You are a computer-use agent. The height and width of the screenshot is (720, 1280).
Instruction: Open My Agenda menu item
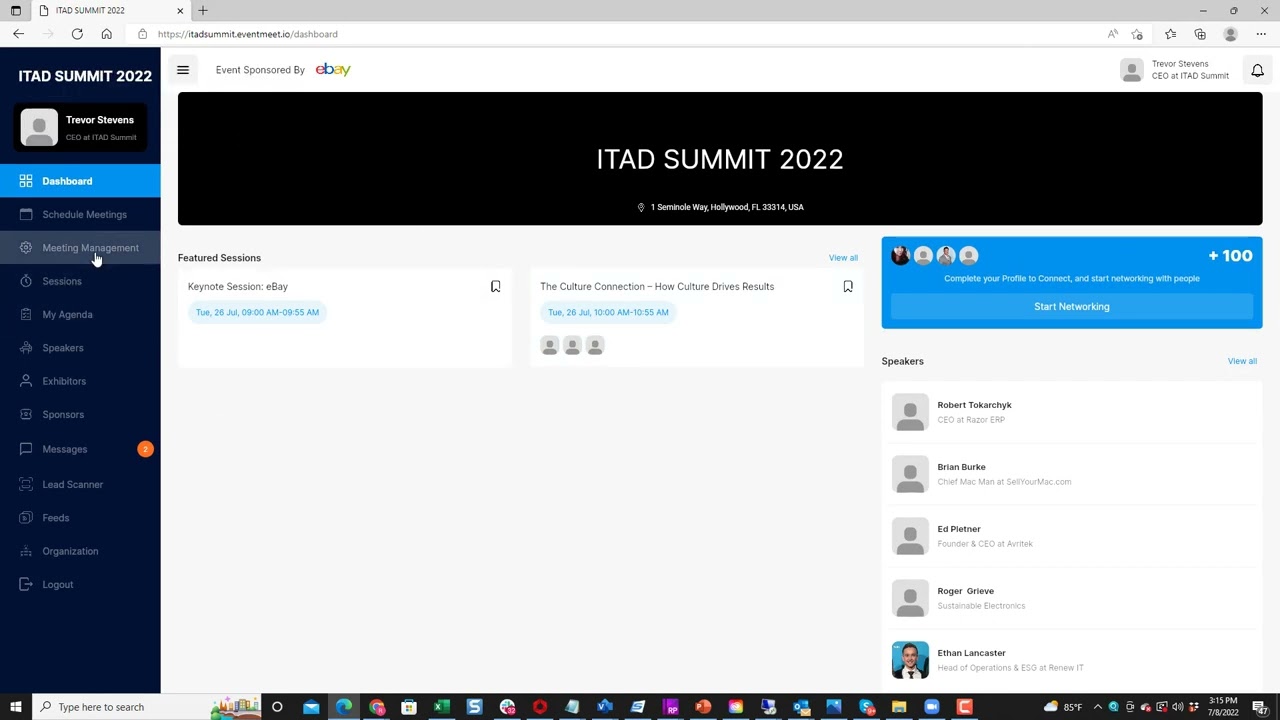[x=80, y=314]
